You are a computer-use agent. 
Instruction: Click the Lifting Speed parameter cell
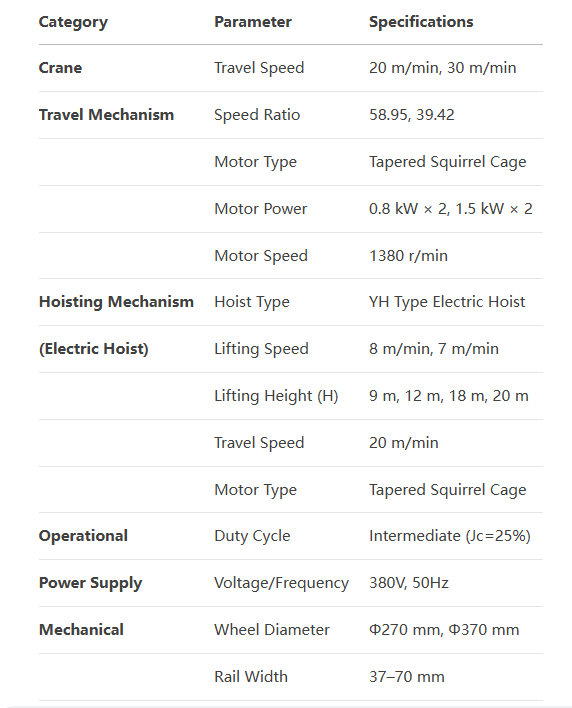click(261, 349)
